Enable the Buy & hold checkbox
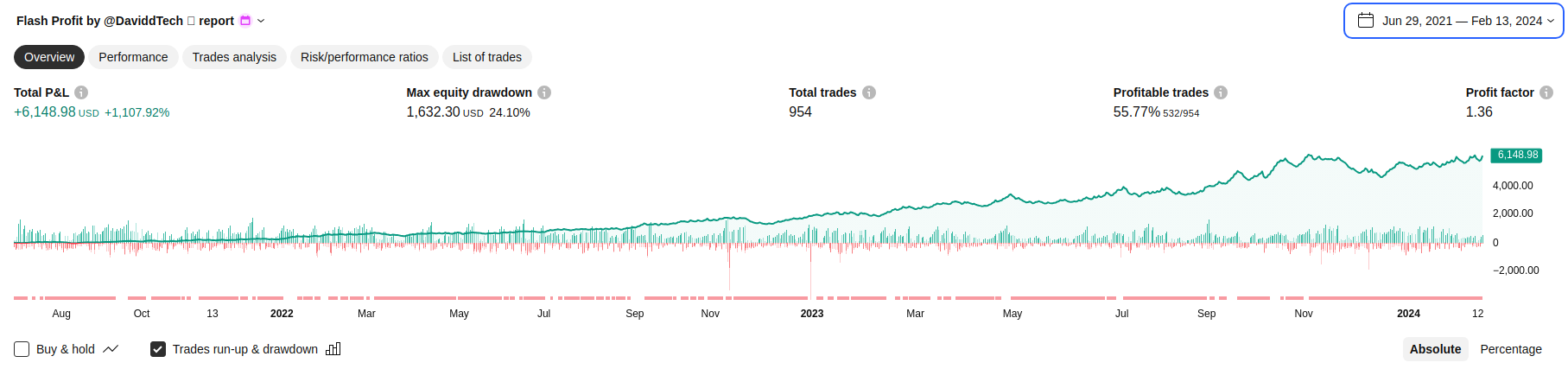Image resolution: width=1568 pixels, height=369 pixels. click(22, 349)
